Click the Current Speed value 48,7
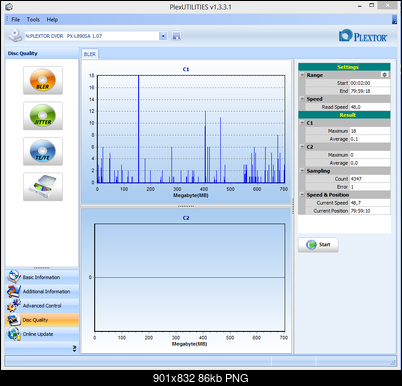402x386 pixels. click(370, 203)
